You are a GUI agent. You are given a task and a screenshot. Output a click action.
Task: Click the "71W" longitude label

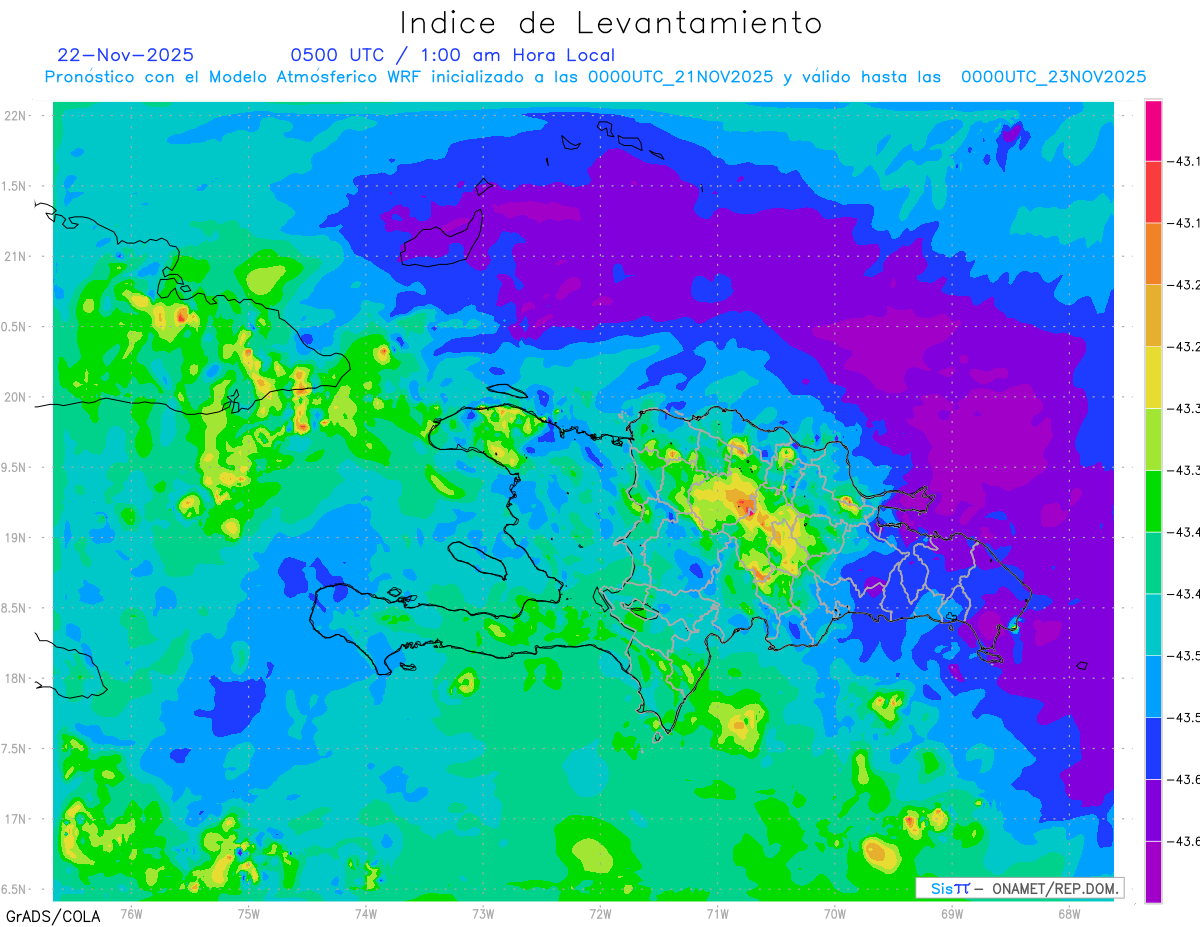[x=717, y=913]
